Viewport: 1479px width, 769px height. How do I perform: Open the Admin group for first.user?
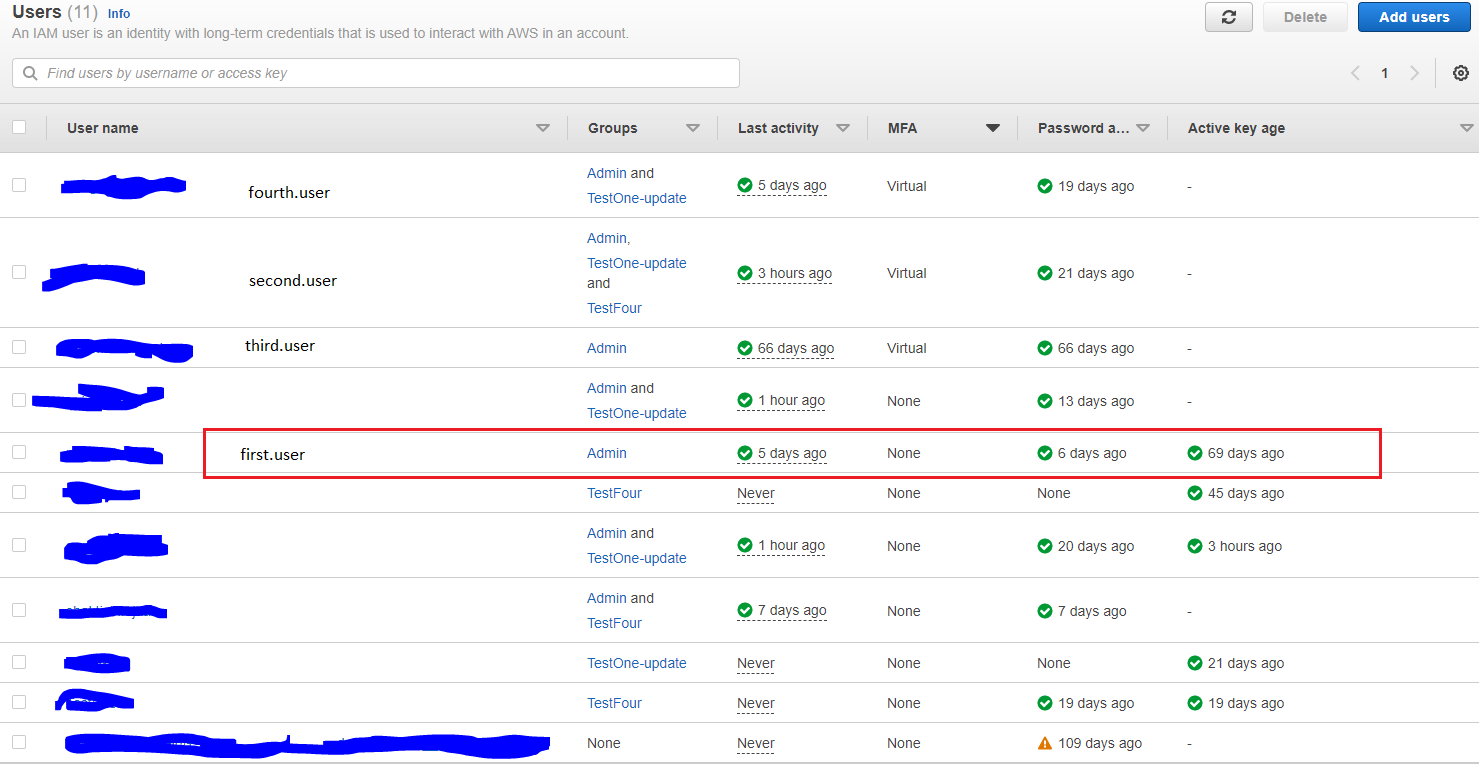click(x=606, y=452)
